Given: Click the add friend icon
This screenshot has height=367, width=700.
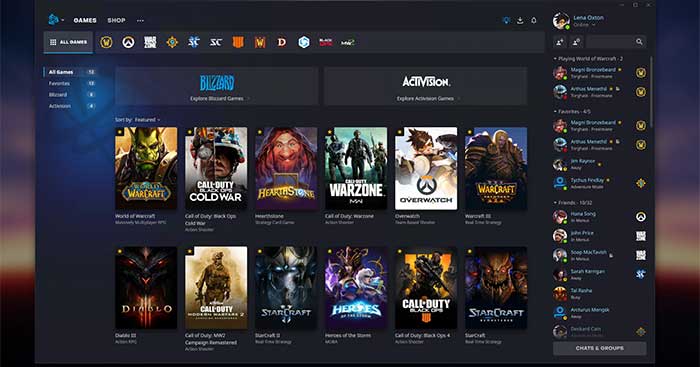Looking at the screenshot, I should [x=560, y=42].
